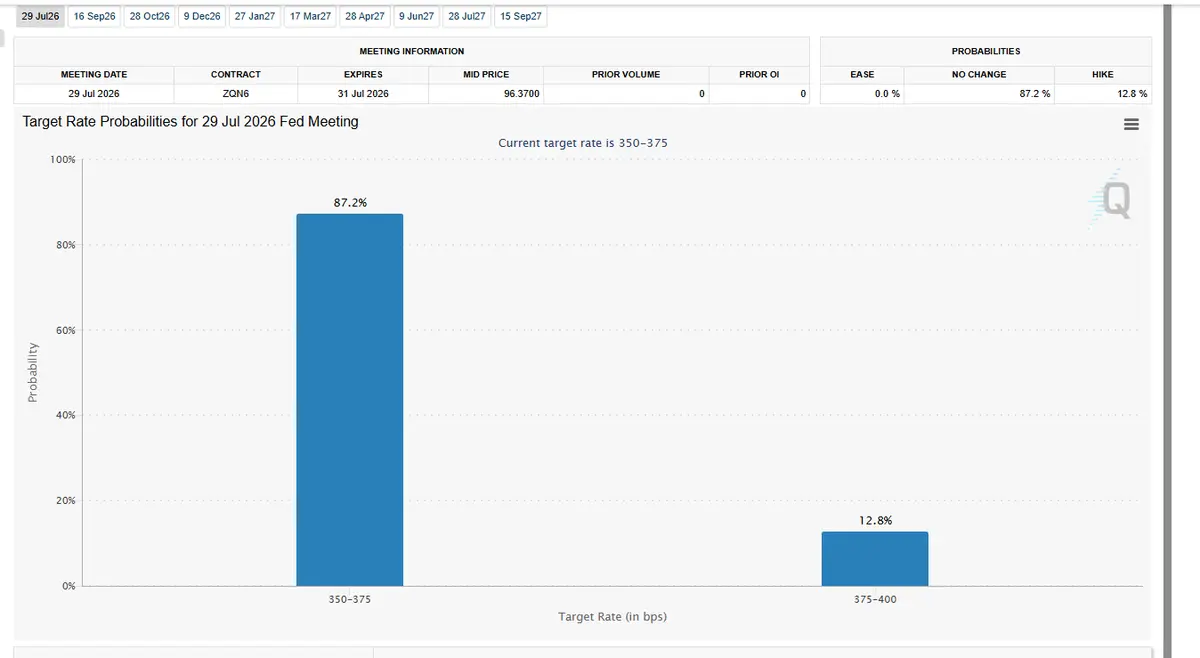The image size is (1200, 658).
Task: Click the PROBABILITIES section header
Action: click(986, 51)
